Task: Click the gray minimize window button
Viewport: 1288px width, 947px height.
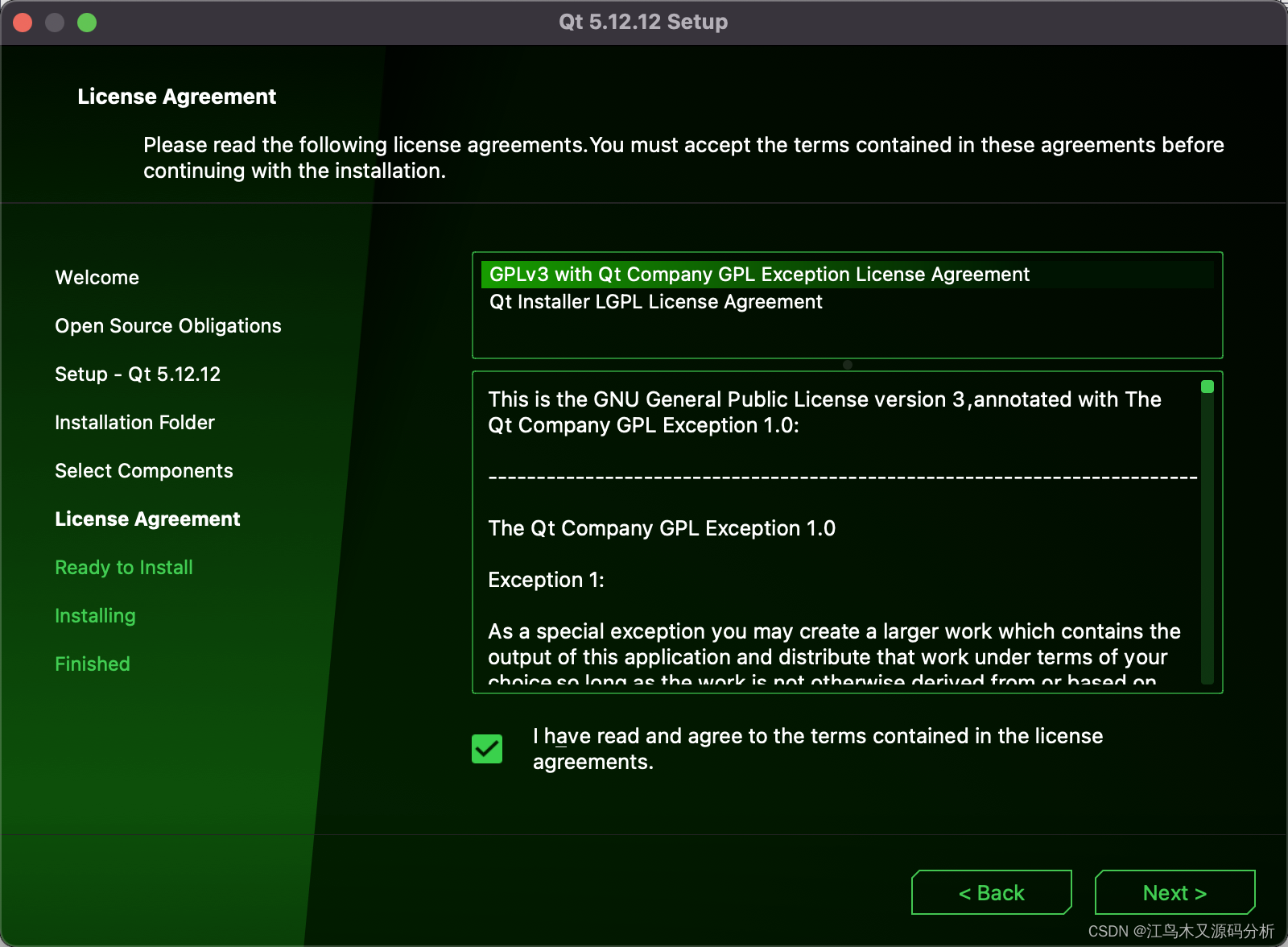Action: [55, 23]
